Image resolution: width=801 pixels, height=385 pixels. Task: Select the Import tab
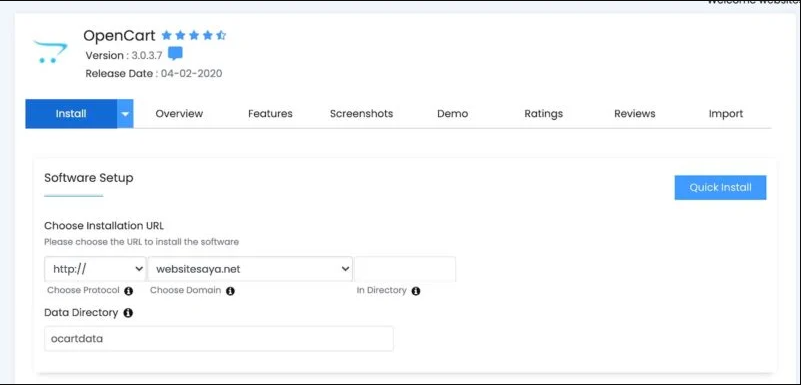726,113
